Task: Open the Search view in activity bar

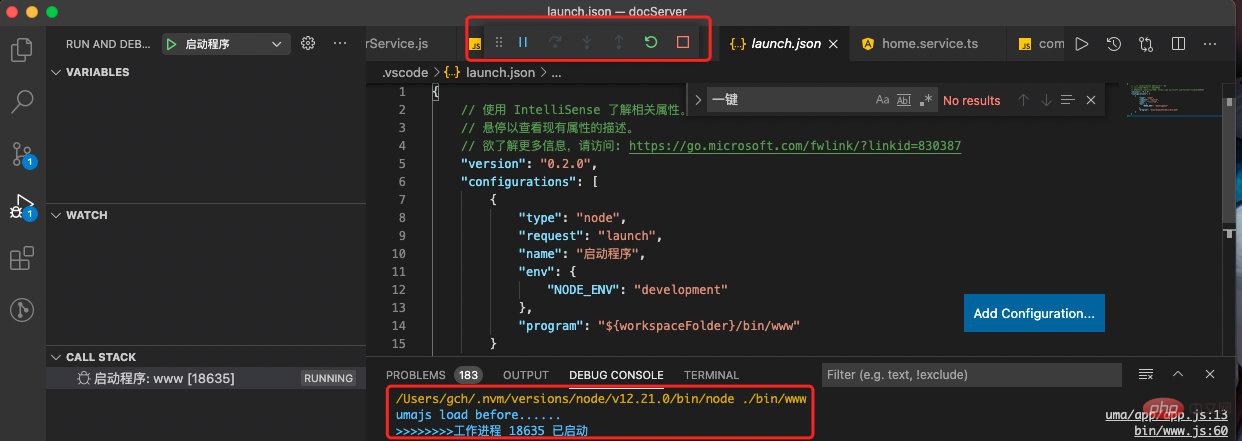Action: (21, 101)
